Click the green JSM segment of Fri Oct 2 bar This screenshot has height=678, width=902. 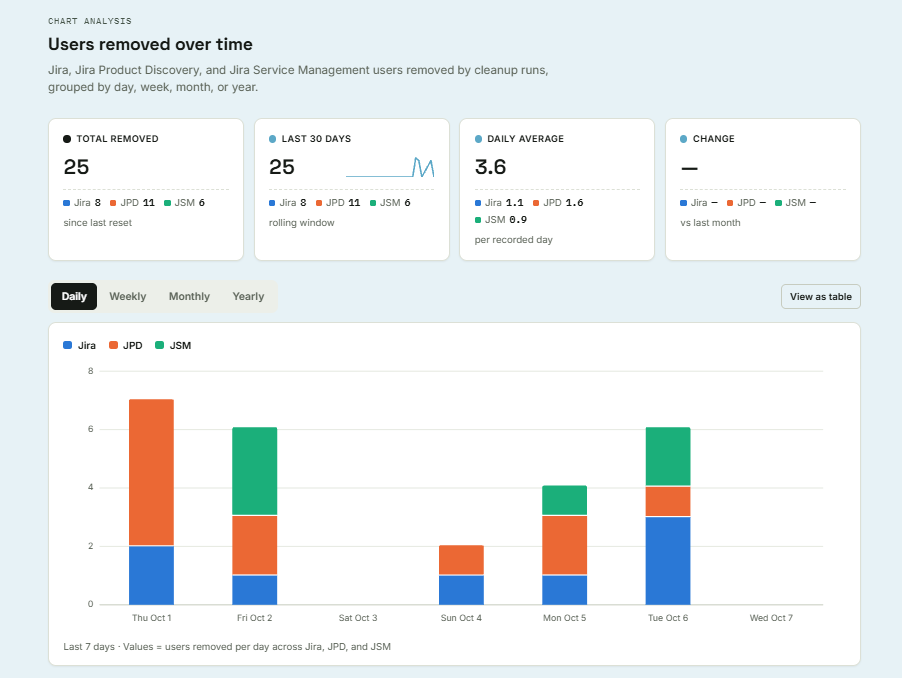coord(255,471)
